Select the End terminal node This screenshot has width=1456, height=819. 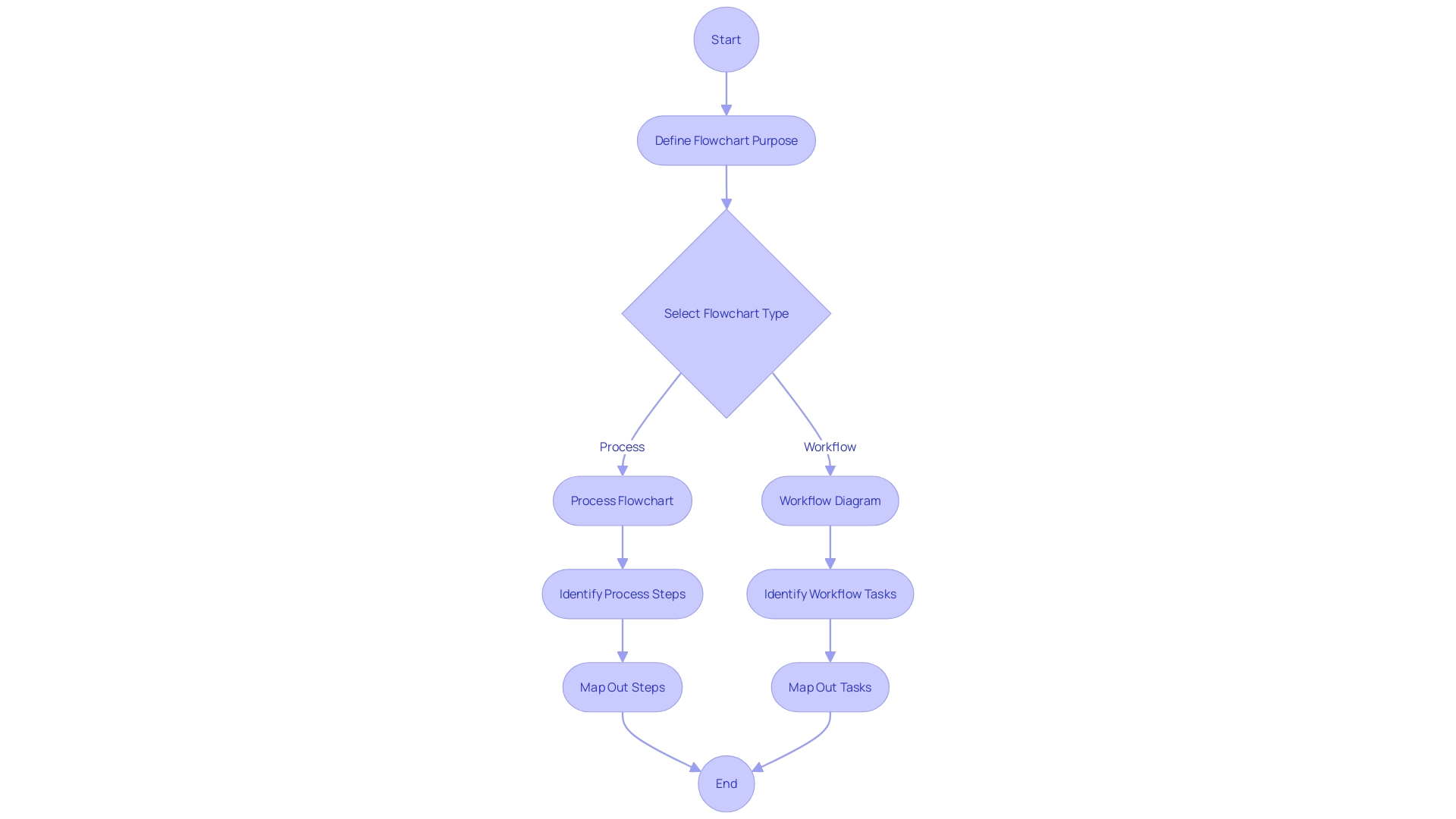726,783
